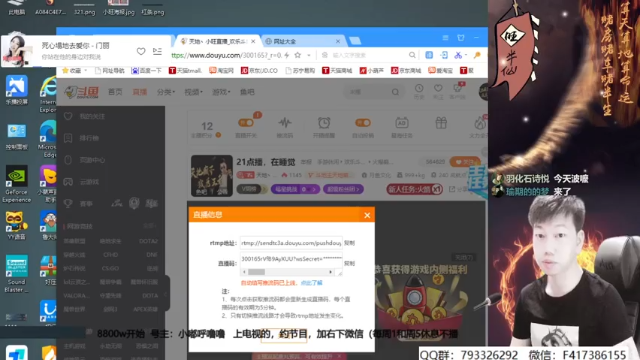This screenshot has width=640, height=360.
Task: Select the 控制面板 desktop icon
Action: click(x=16, y=137)
